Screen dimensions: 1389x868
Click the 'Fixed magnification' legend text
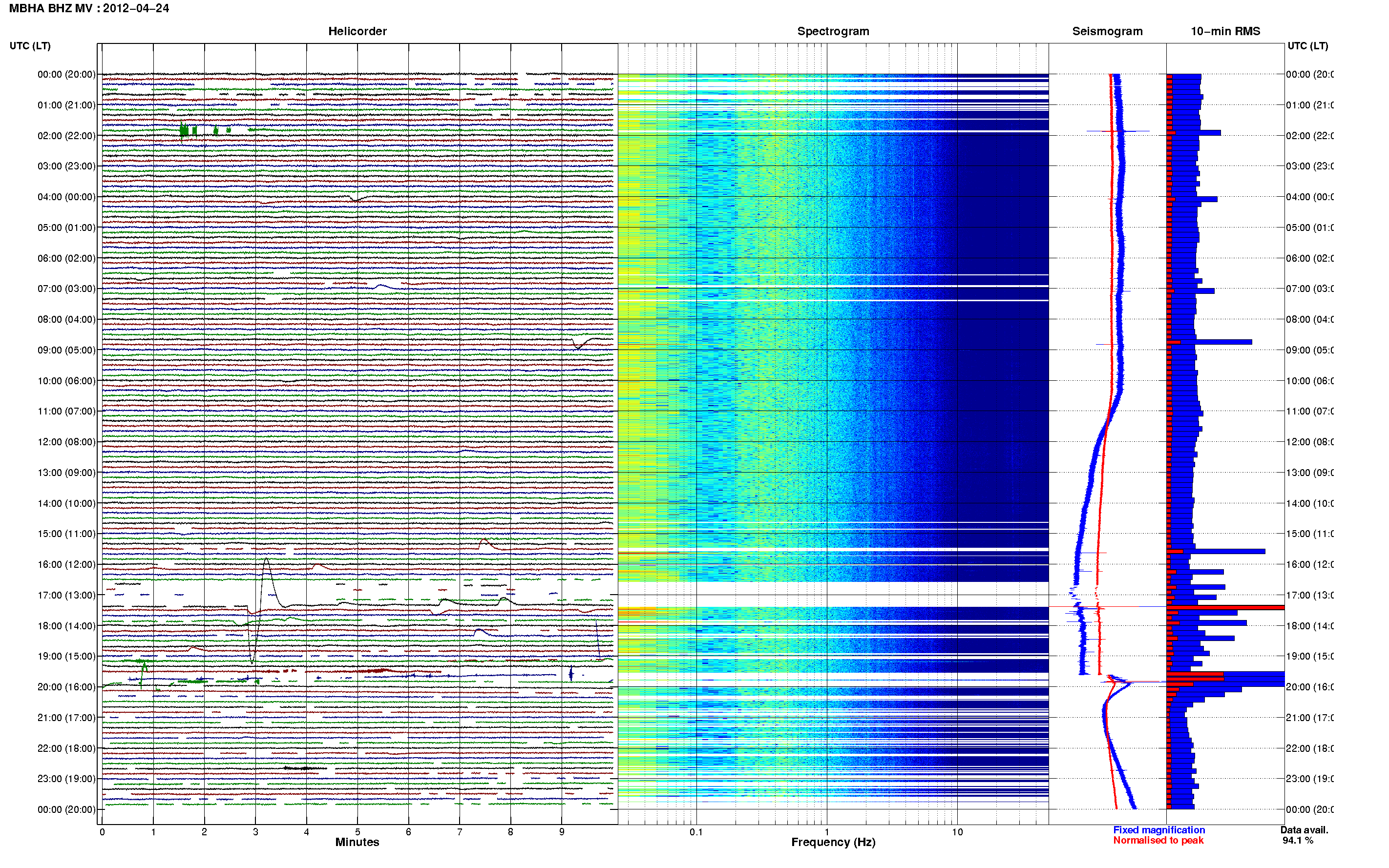pyautogui.click(x=1159, y=830)
